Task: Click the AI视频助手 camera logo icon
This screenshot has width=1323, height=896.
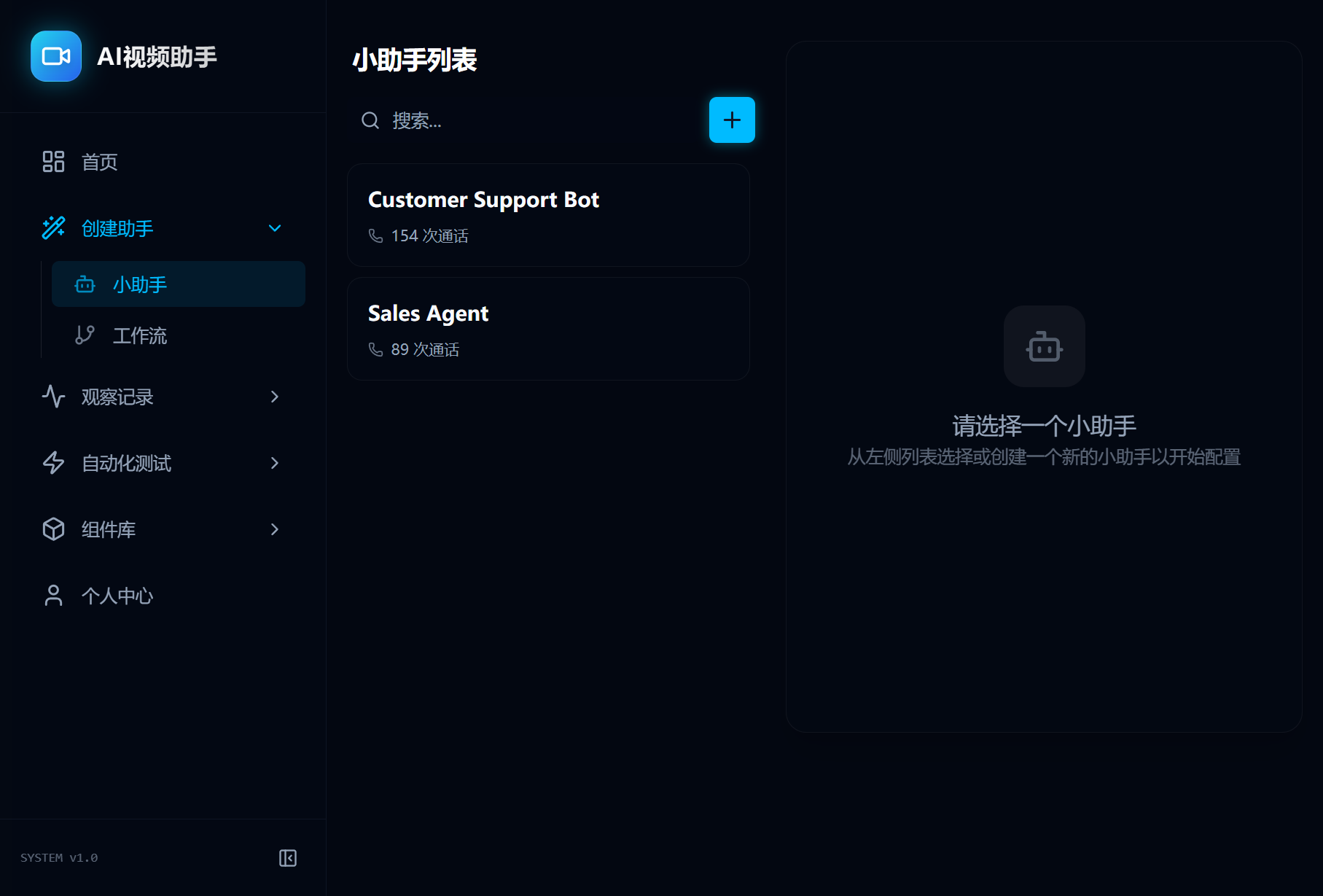Action: 56,56
